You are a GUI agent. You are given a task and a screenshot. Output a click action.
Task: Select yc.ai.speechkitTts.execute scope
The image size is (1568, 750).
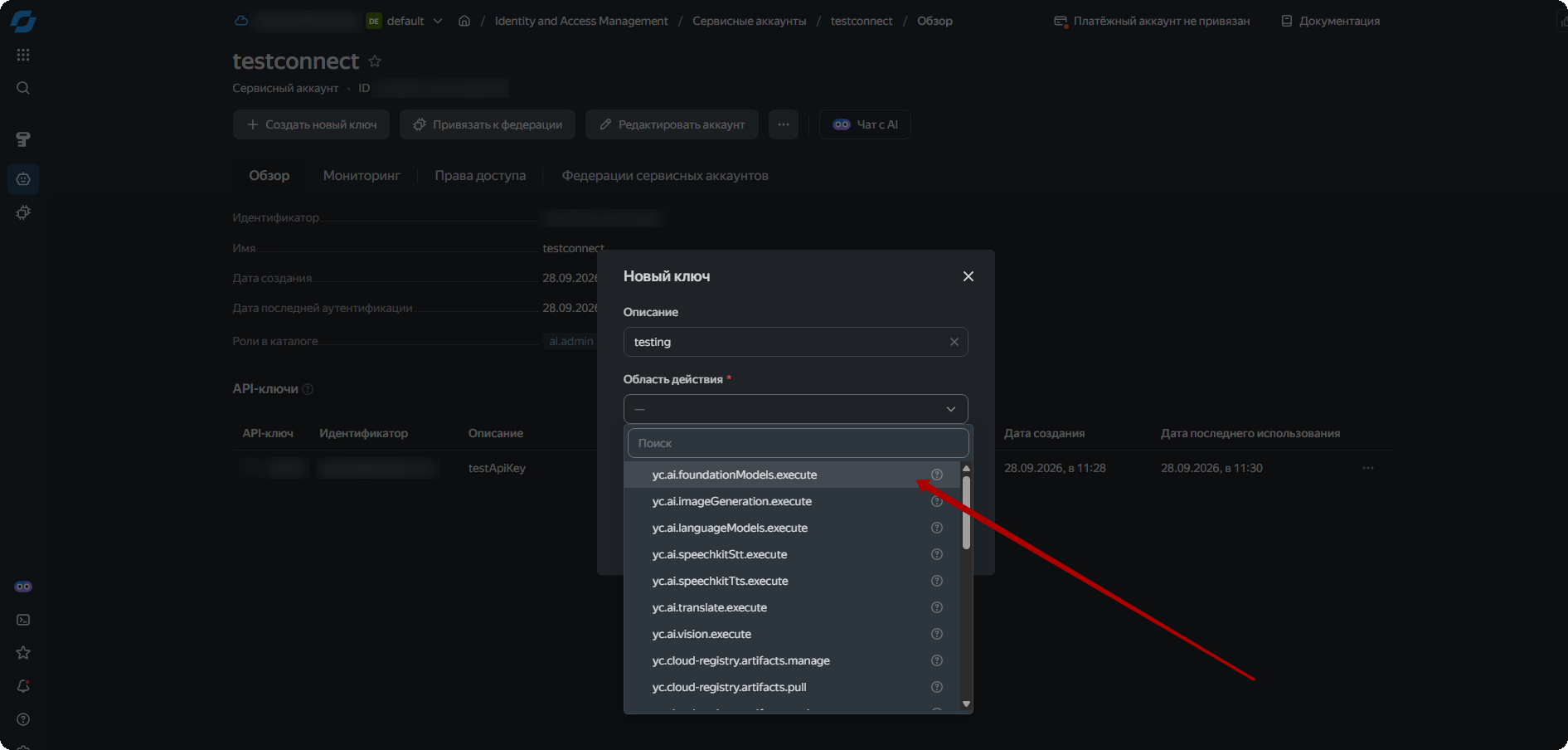pos(793,581)
